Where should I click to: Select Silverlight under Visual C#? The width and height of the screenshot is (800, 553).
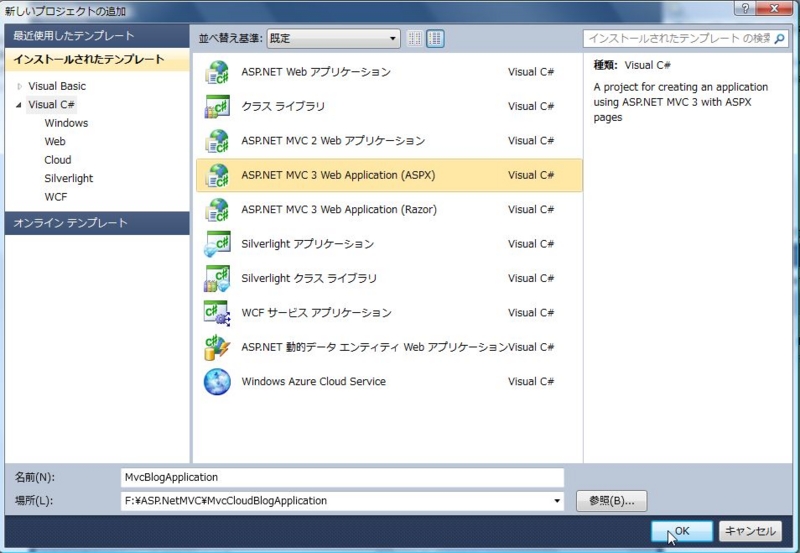click(68, 178)
